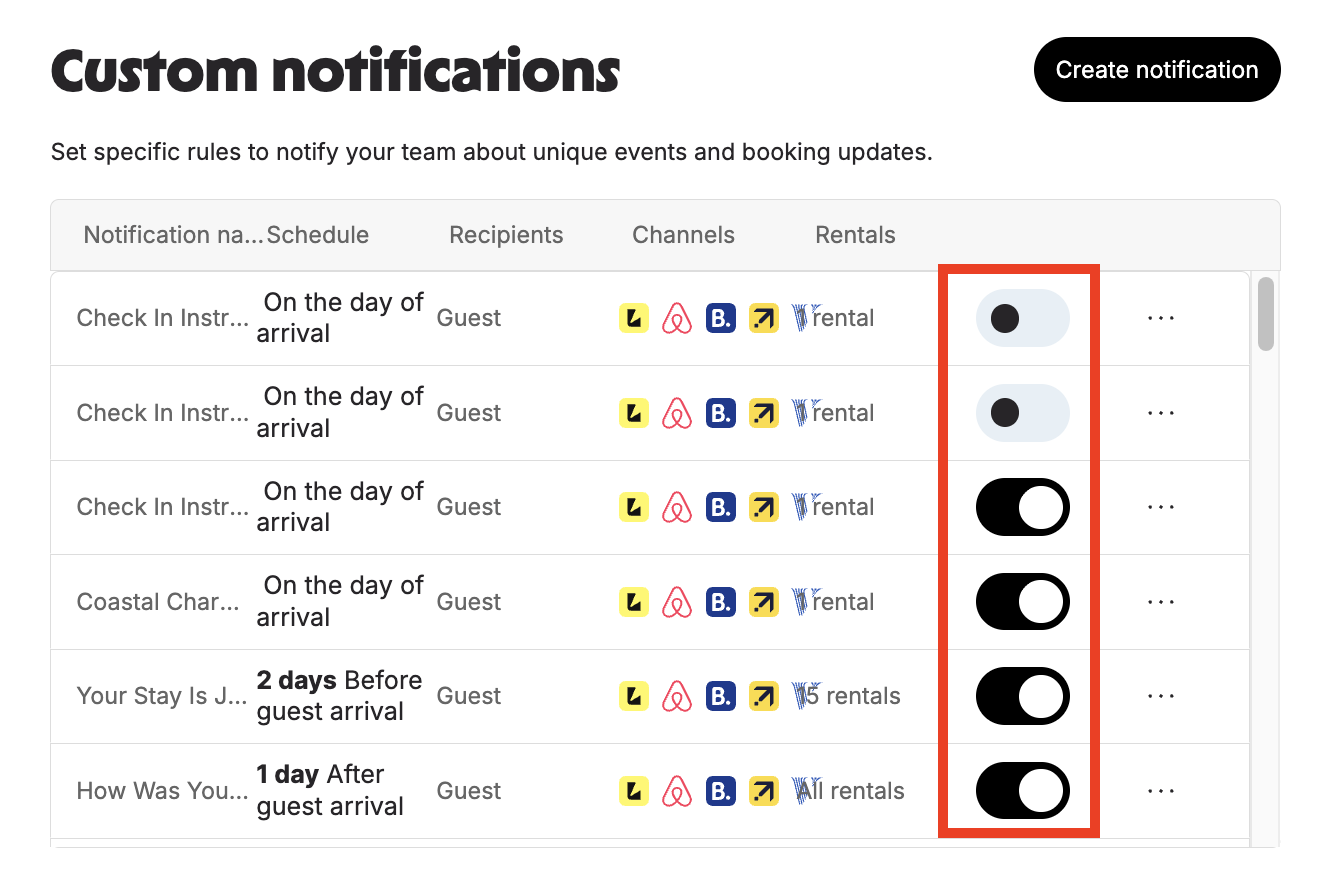1320x880 pixels.
Task: Click yellow arrow channel icon in How Was You... row
Action: (x=764, y=791)
